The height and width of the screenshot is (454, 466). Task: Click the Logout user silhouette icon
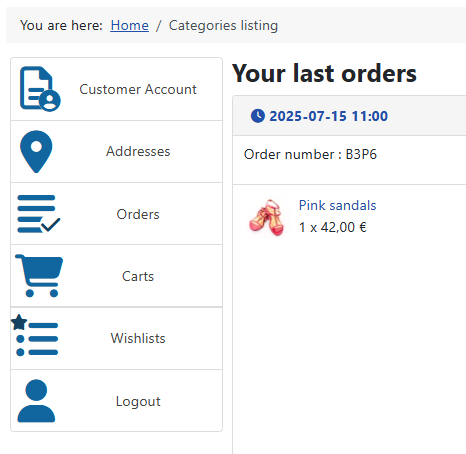point(36,401)
